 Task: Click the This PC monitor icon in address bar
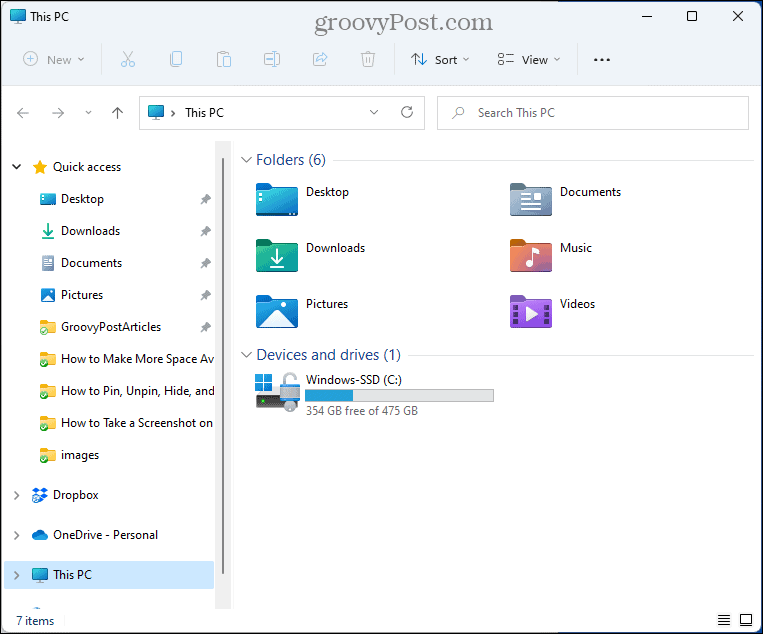(x=156, y=112)
